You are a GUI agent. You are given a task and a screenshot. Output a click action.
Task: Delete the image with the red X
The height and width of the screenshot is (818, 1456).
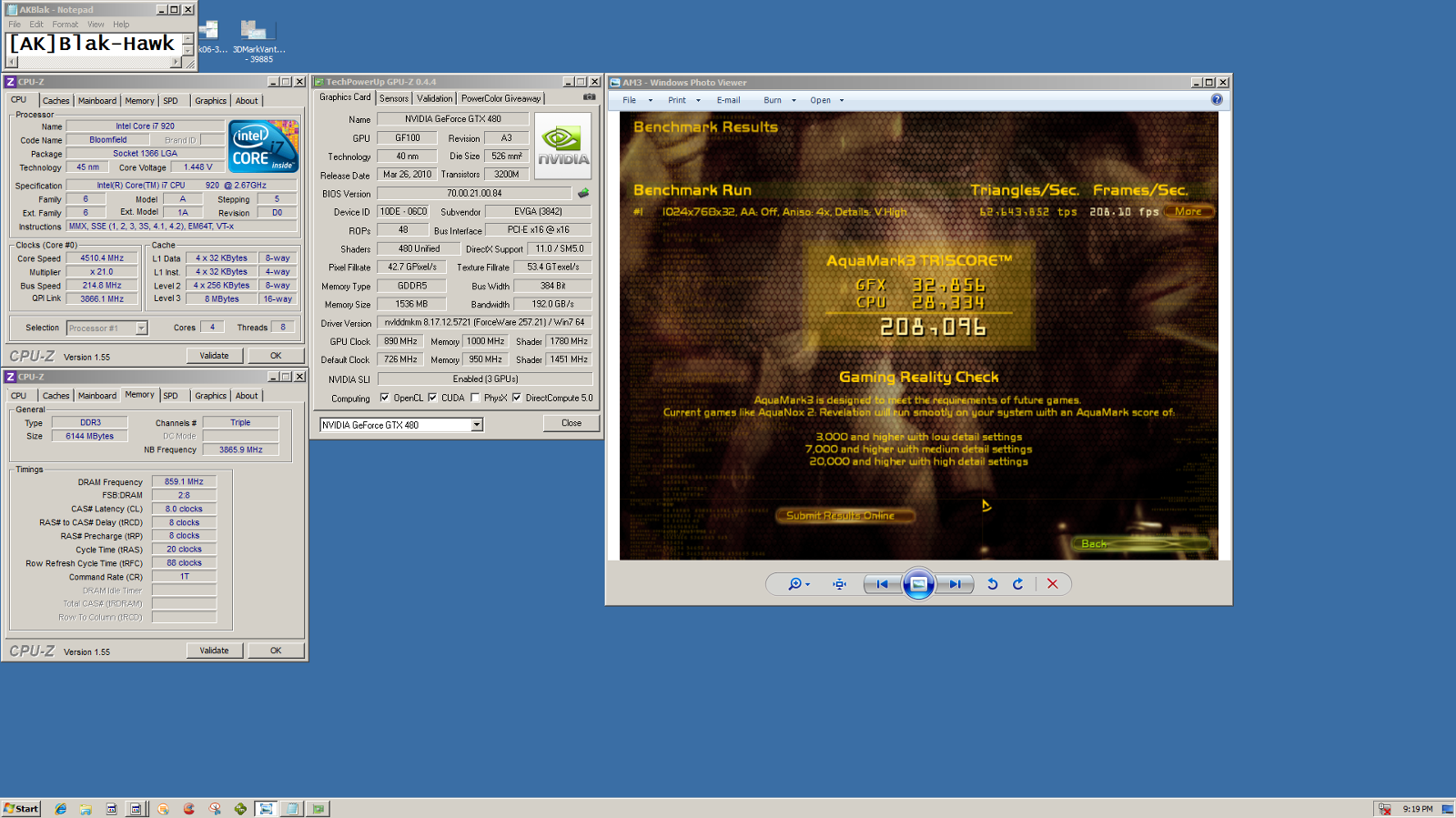tap(1052, 584)
